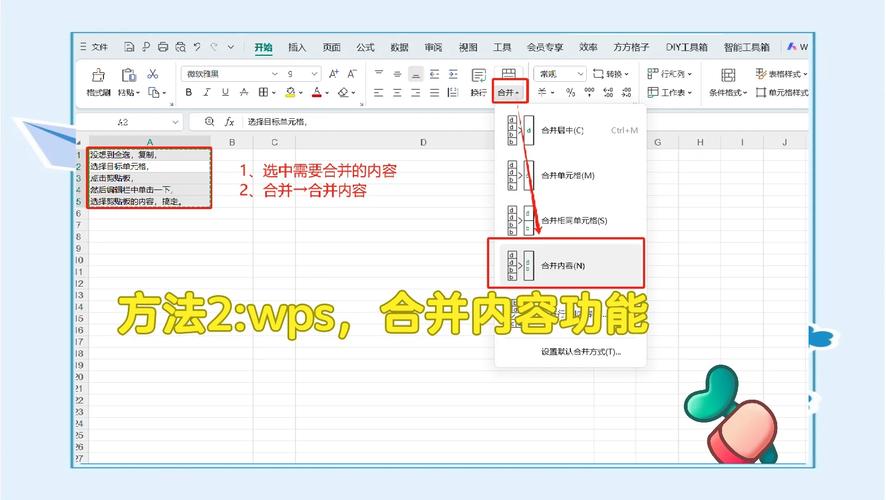
Task: Switch to the Page (页面) tab
Action: tap(332, 47)
